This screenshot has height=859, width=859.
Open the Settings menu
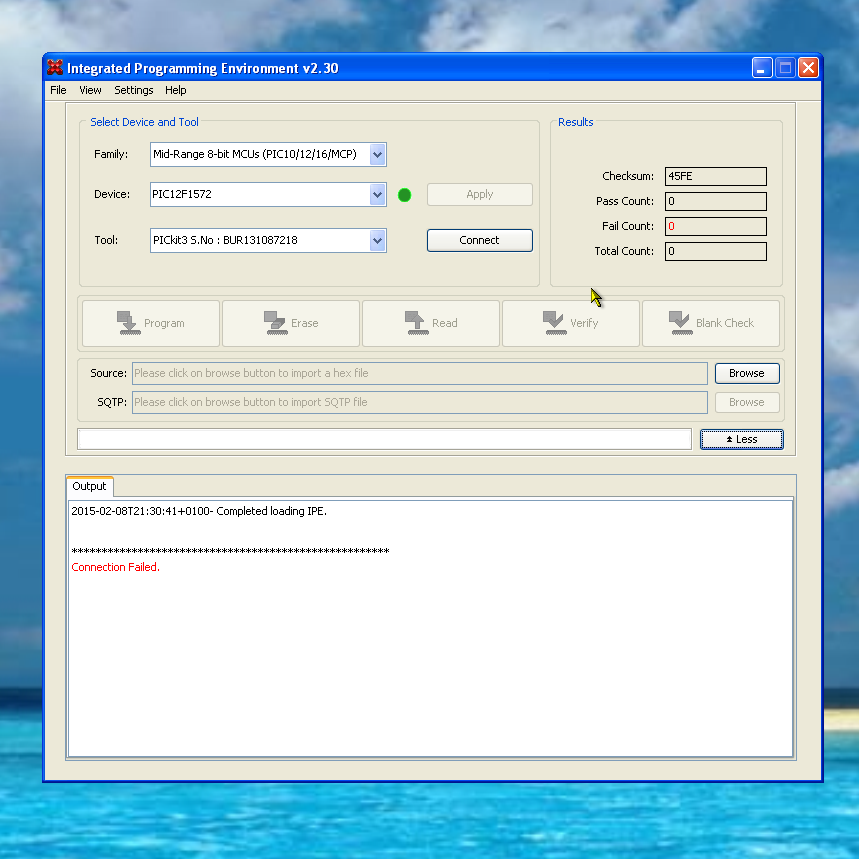point(134,90)
